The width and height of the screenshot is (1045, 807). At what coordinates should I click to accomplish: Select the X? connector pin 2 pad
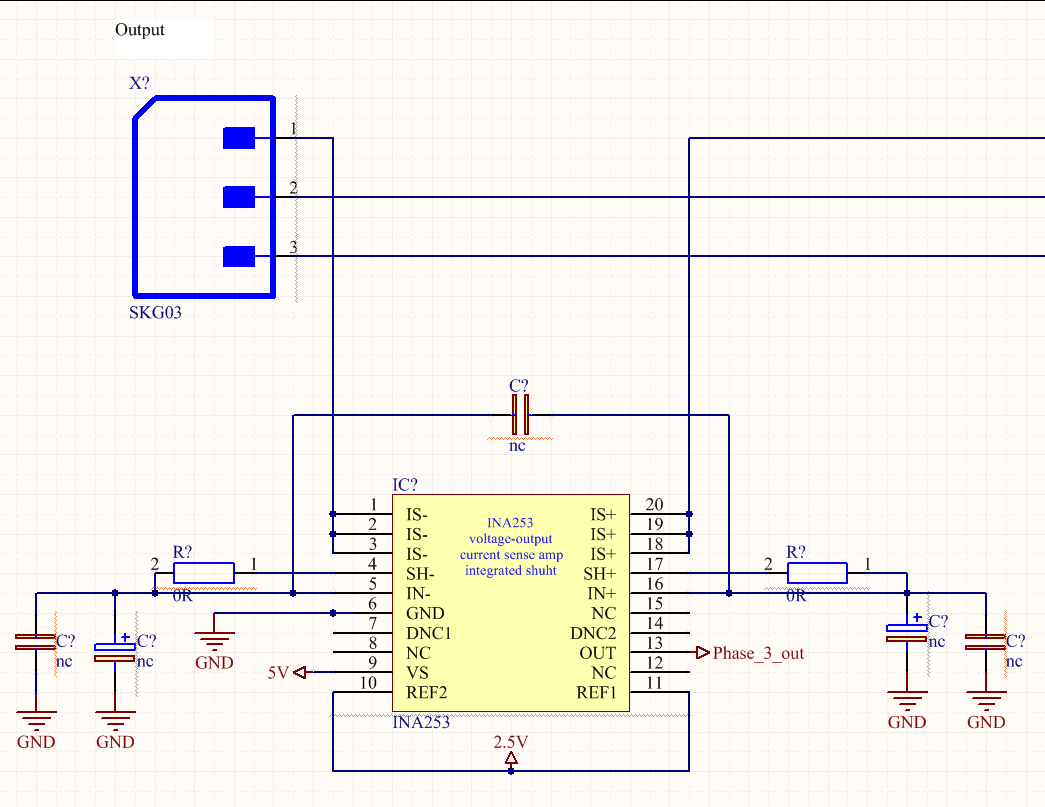coord(239,197)
